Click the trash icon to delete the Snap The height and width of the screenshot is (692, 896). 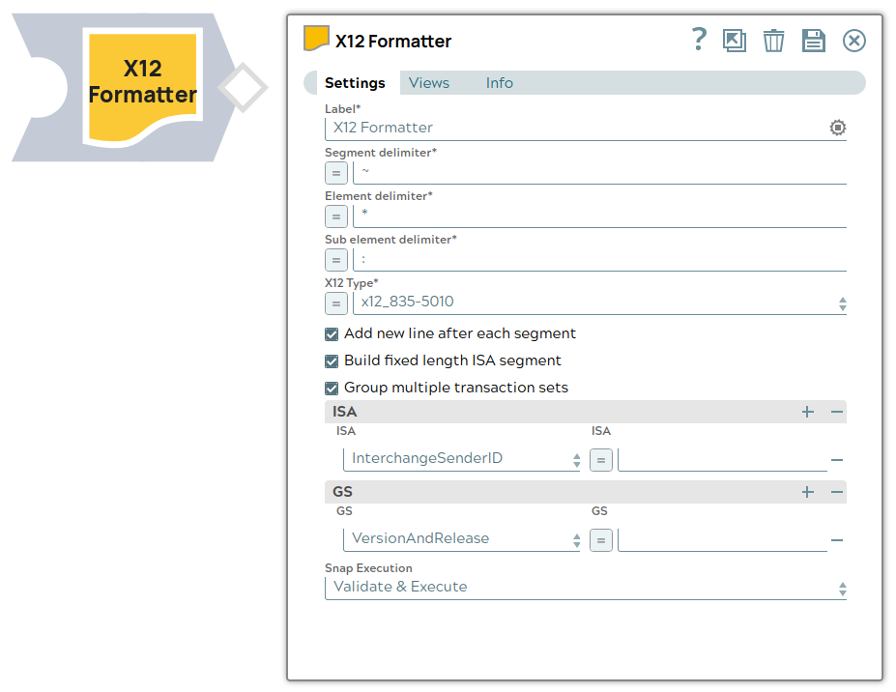point(774,41)
